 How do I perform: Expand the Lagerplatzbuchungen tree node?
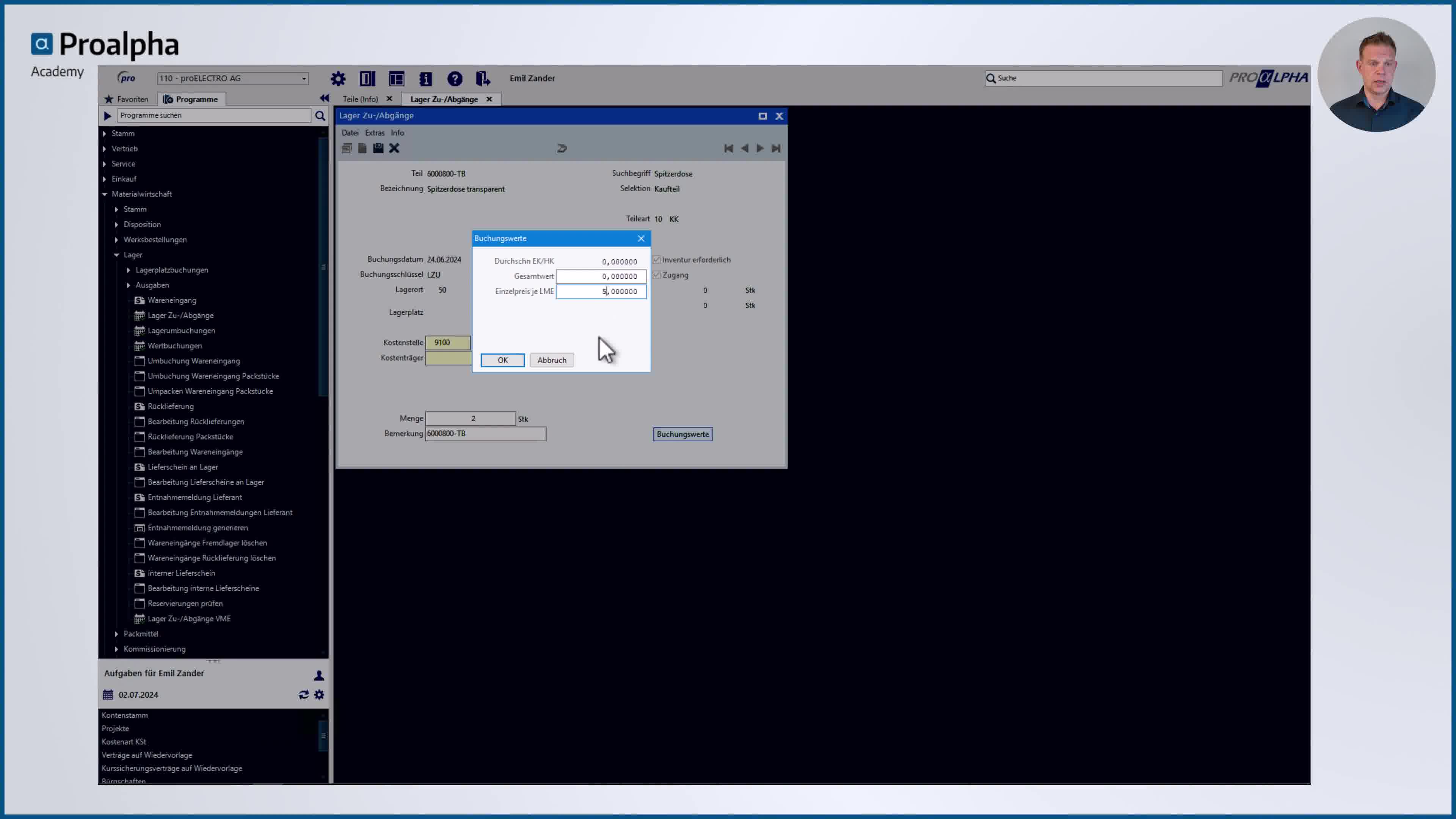128,270
